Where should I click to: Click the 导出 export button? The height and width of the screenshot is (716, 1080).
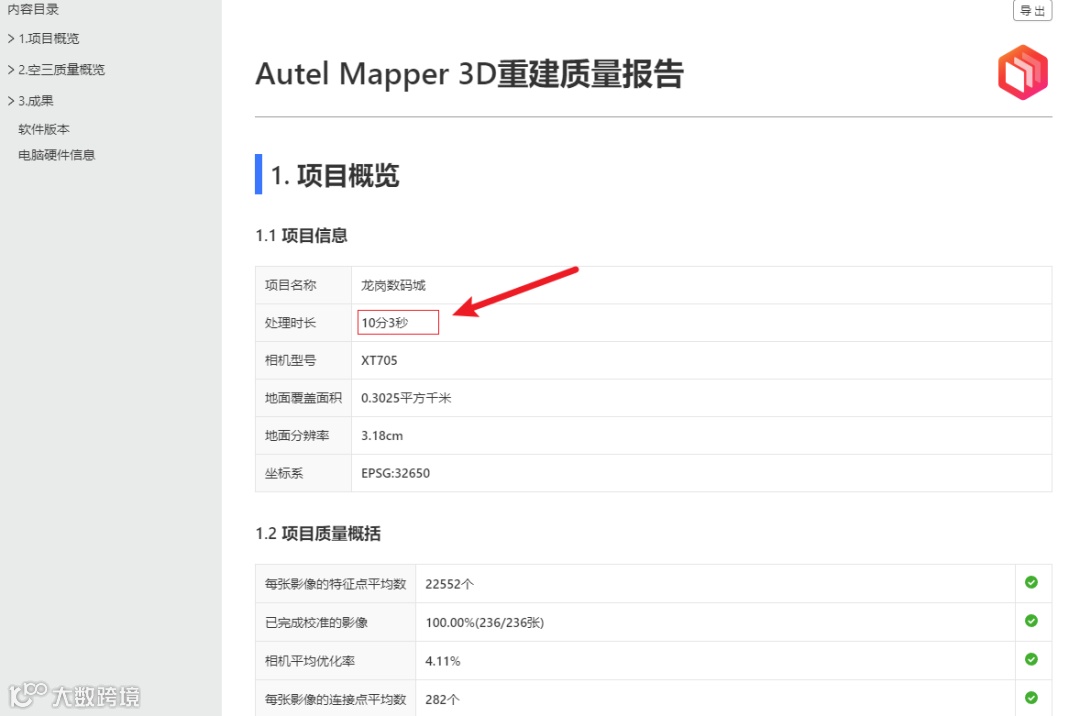1032,10
